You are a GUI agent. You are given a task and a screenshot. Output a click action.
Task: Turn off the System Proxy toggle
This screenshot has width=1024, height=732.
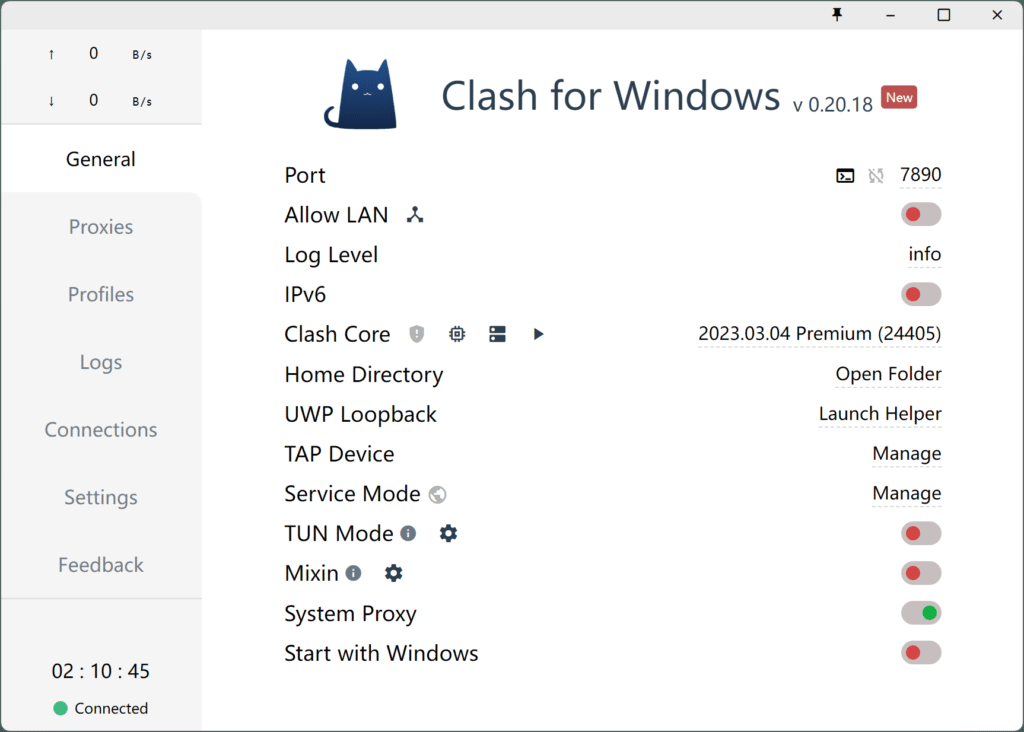tap(920, 613)
